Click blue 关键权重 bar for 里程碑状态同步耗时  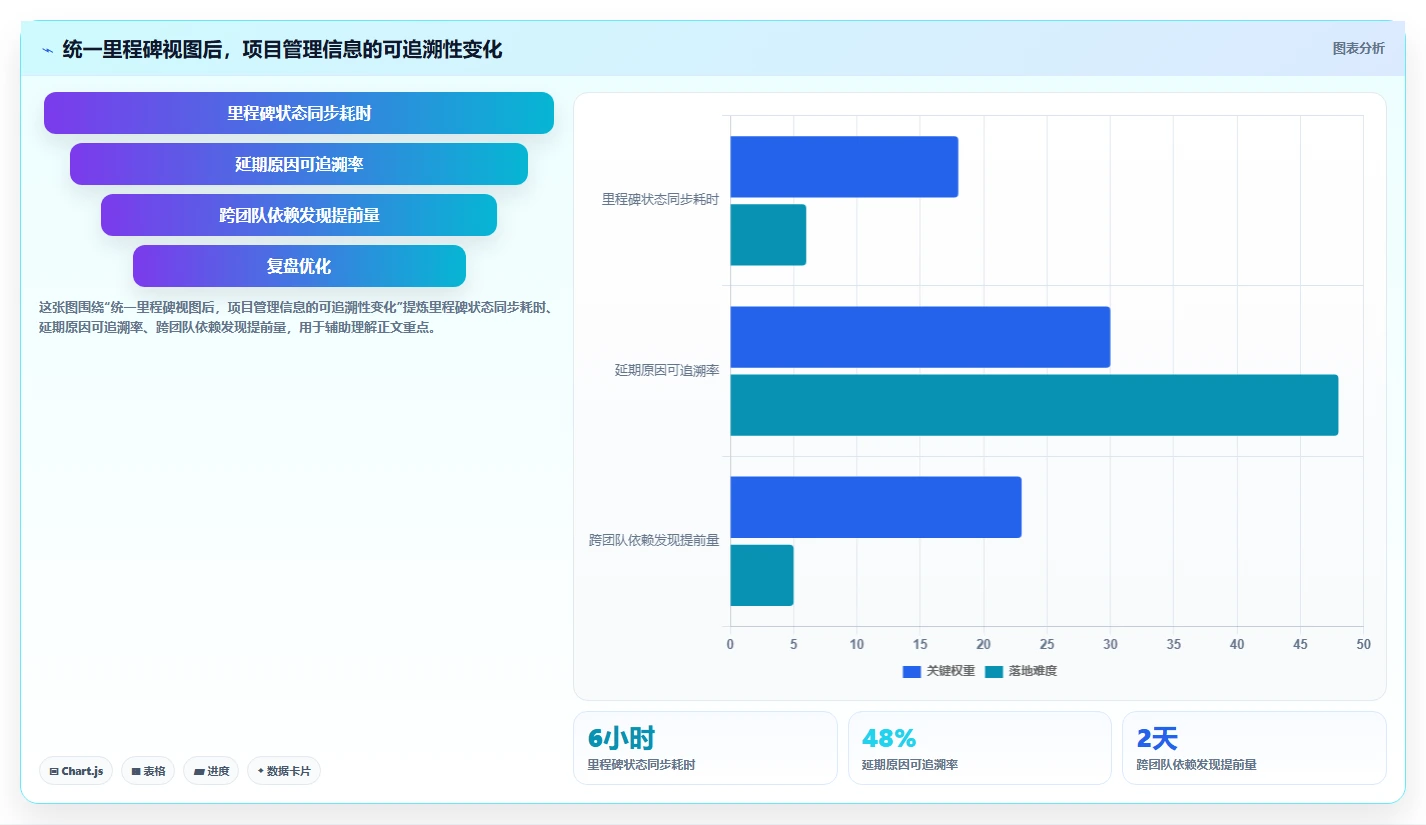point(844,167)
